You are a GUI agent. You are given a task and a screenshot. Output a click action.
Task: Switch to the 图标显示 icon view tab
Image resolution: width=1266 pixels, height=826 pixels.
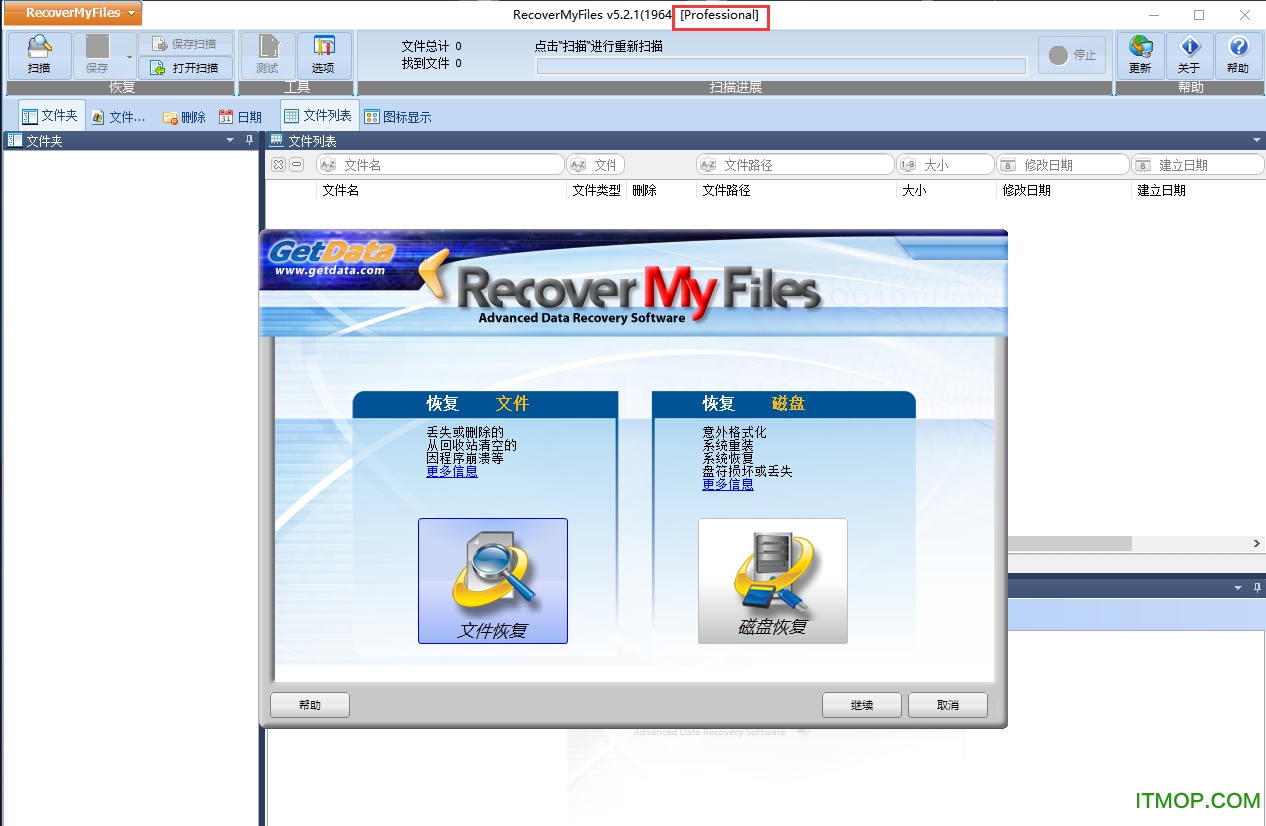[x=405, y=114]
